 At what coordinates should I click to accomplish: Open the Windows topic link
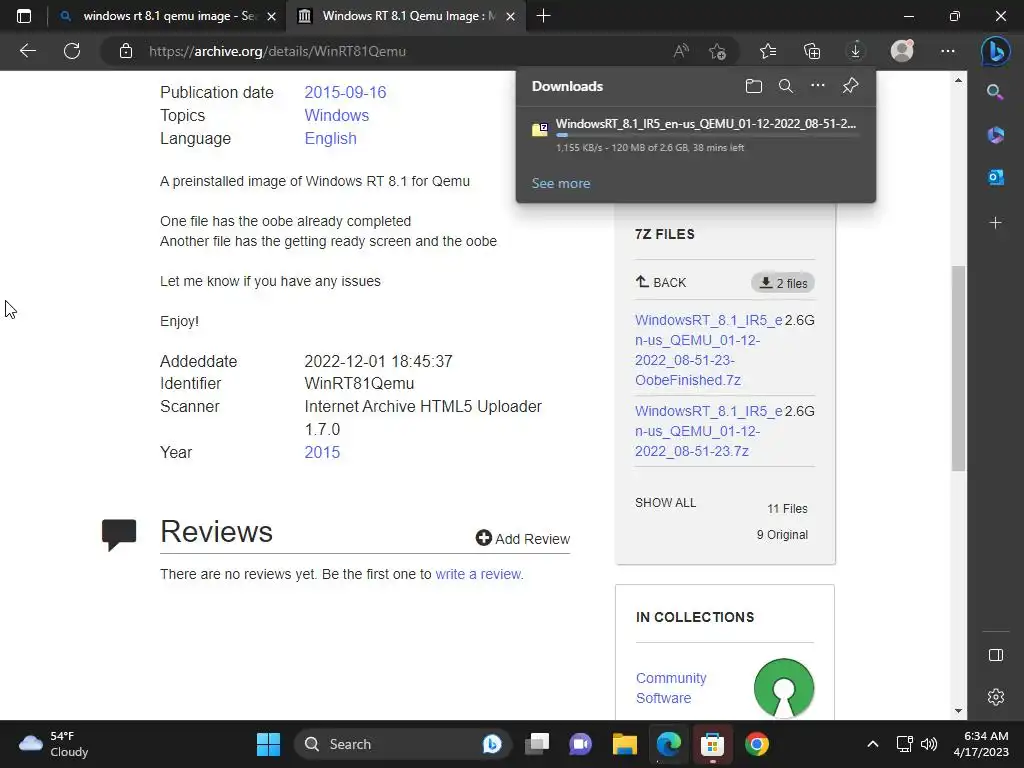point(336,115)
